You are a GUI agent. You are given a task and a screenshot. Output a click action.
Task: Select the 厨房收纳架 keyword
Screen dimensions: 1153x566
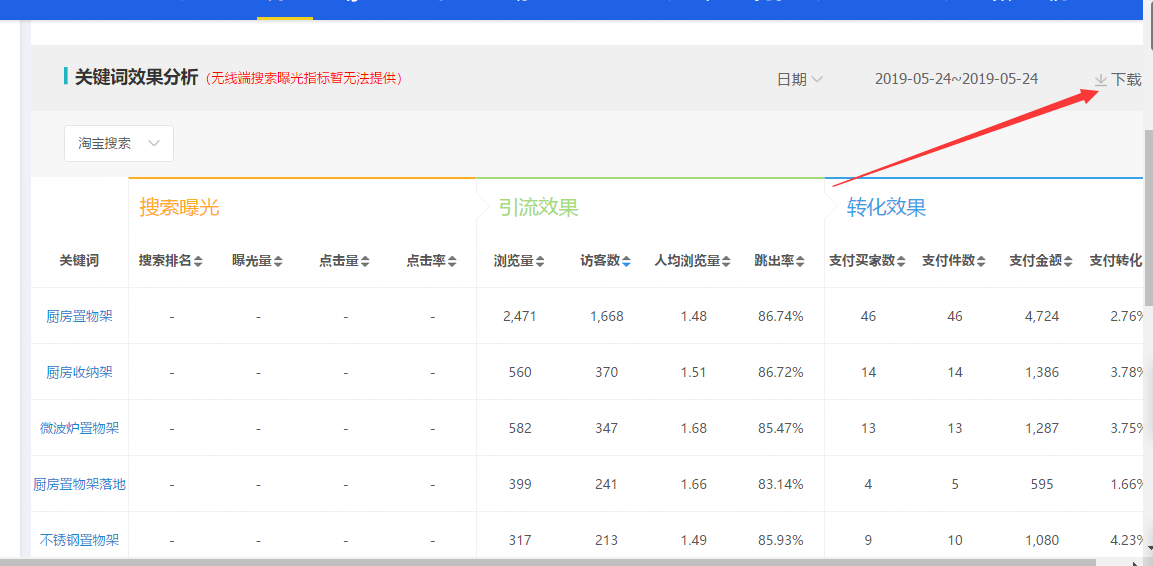(79, 372)
